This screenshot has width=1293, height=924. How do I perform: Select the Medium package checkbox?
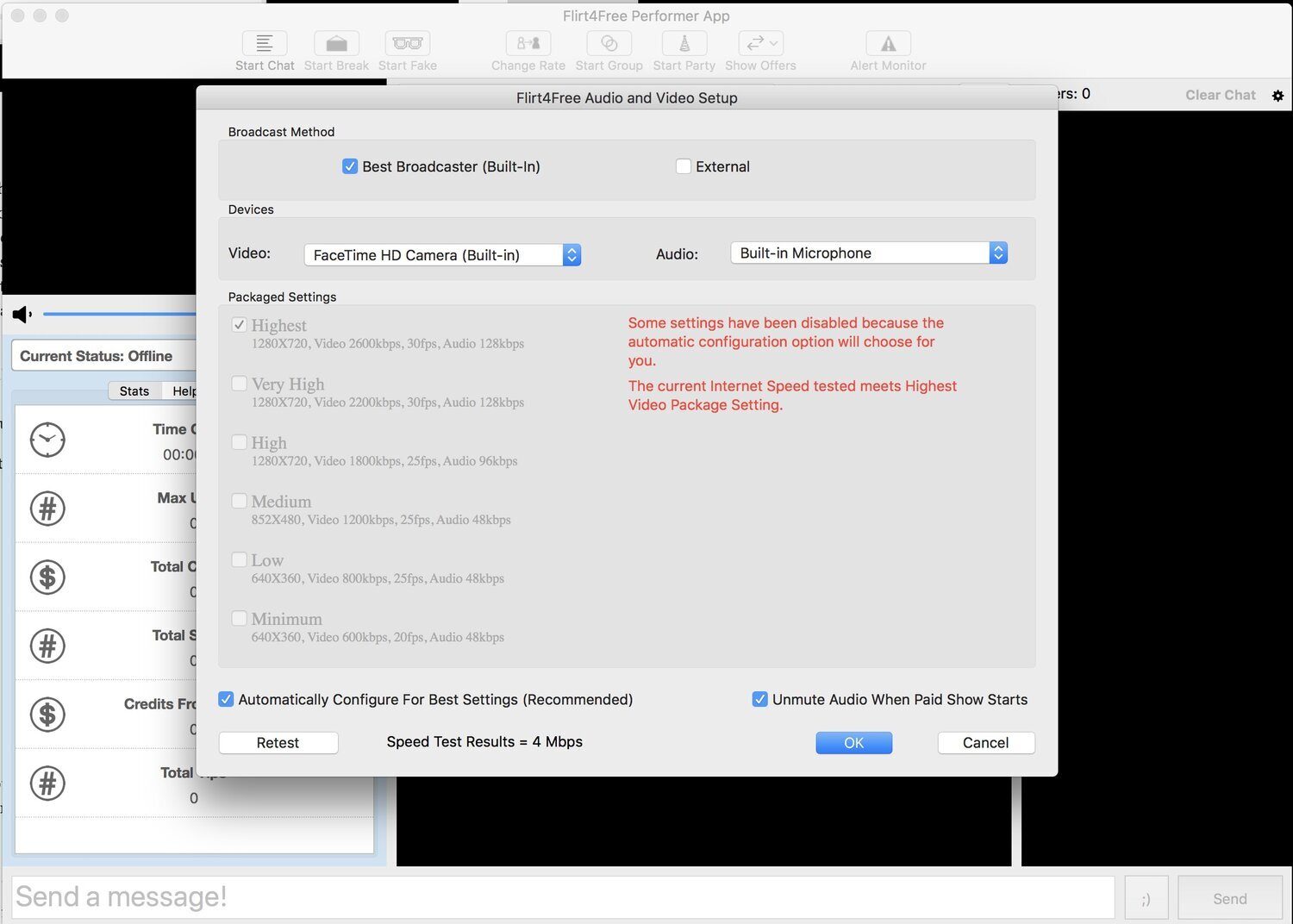point(239,501)
